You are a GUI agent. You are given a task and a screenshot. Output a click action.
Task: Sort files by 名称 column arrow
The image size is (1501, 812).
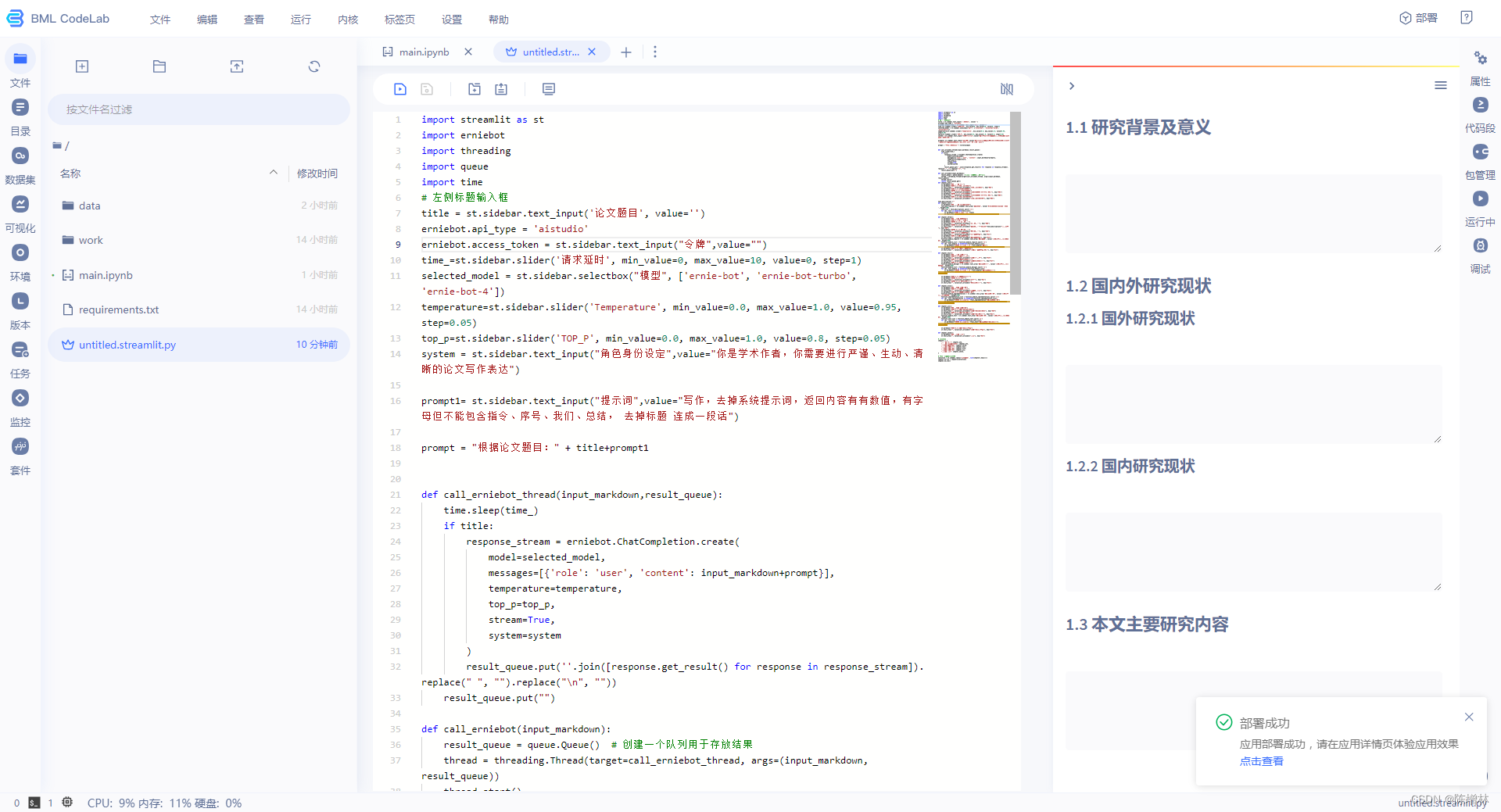[x=274, y=173]
